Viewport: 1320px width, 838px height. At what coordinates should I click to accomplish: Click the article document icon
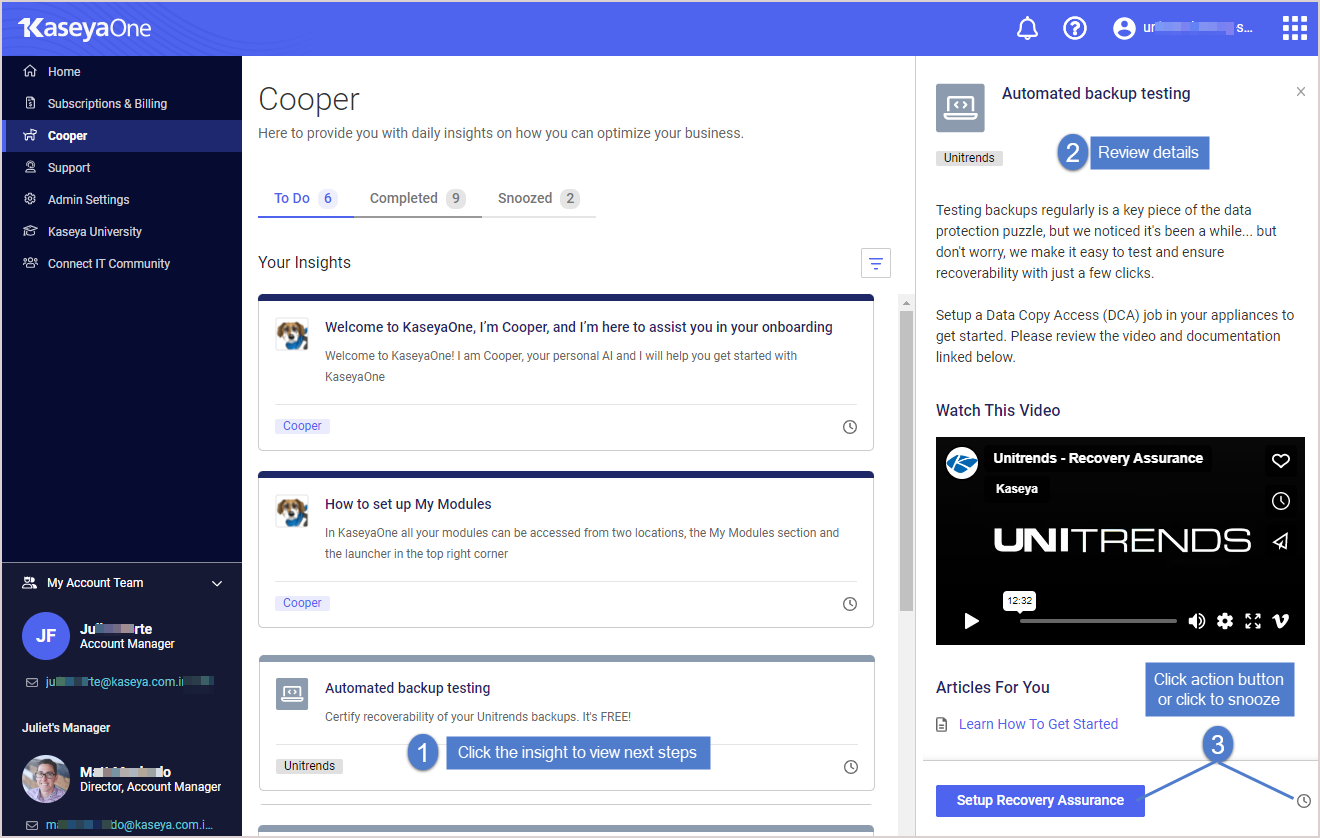tap(942, 724)
